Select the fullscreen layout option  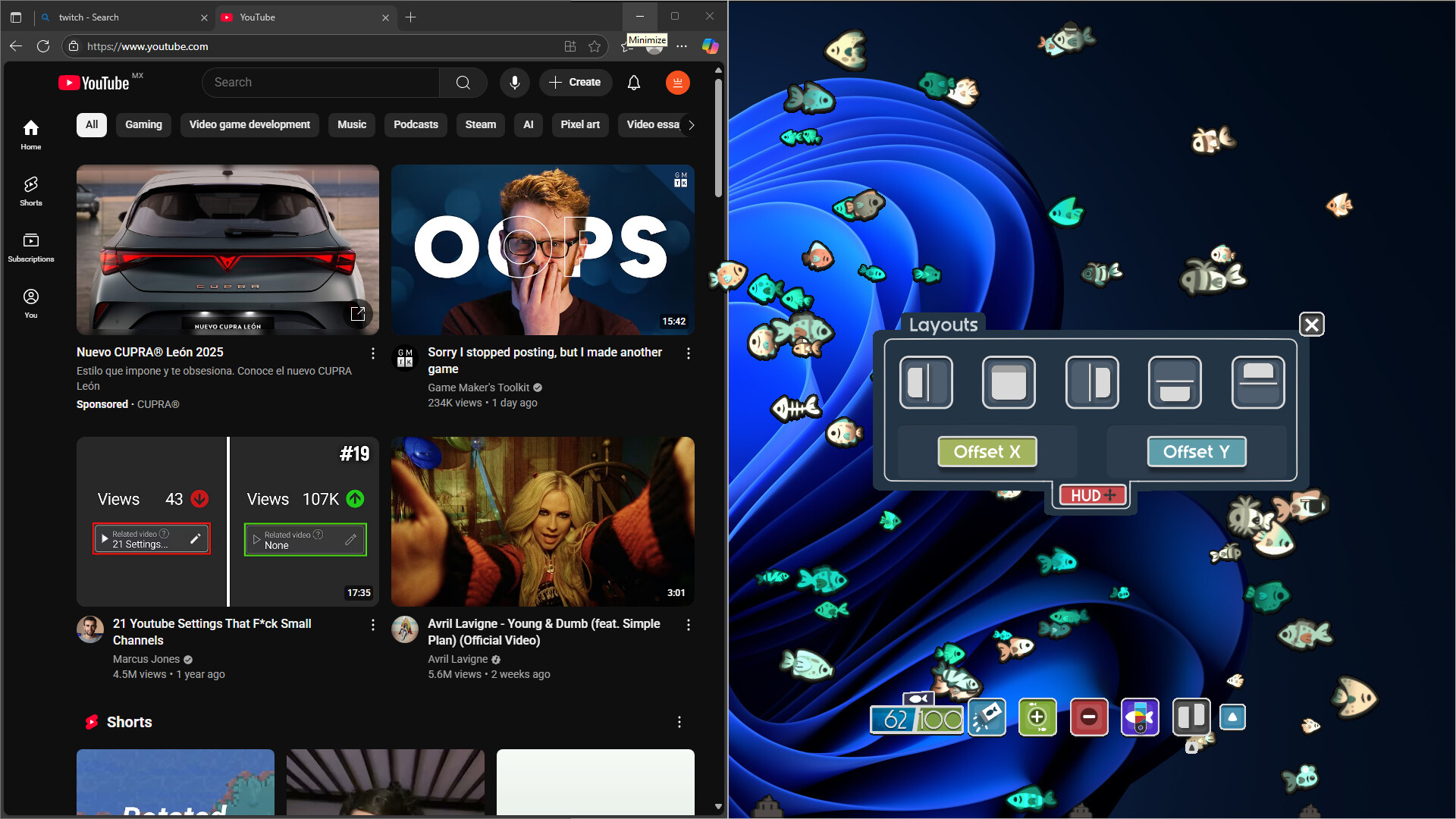(1008, 382)
